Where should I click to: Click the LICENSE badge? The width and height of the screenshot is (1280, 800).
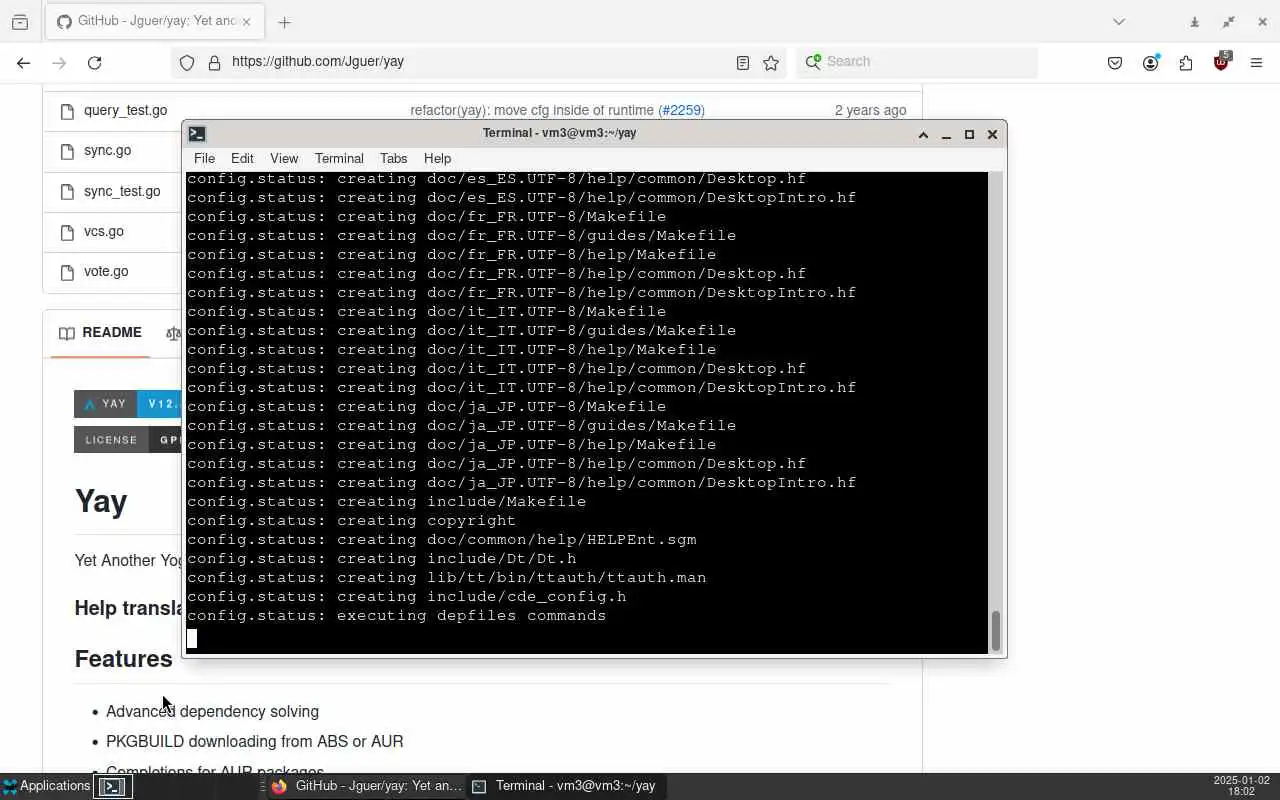128,440
